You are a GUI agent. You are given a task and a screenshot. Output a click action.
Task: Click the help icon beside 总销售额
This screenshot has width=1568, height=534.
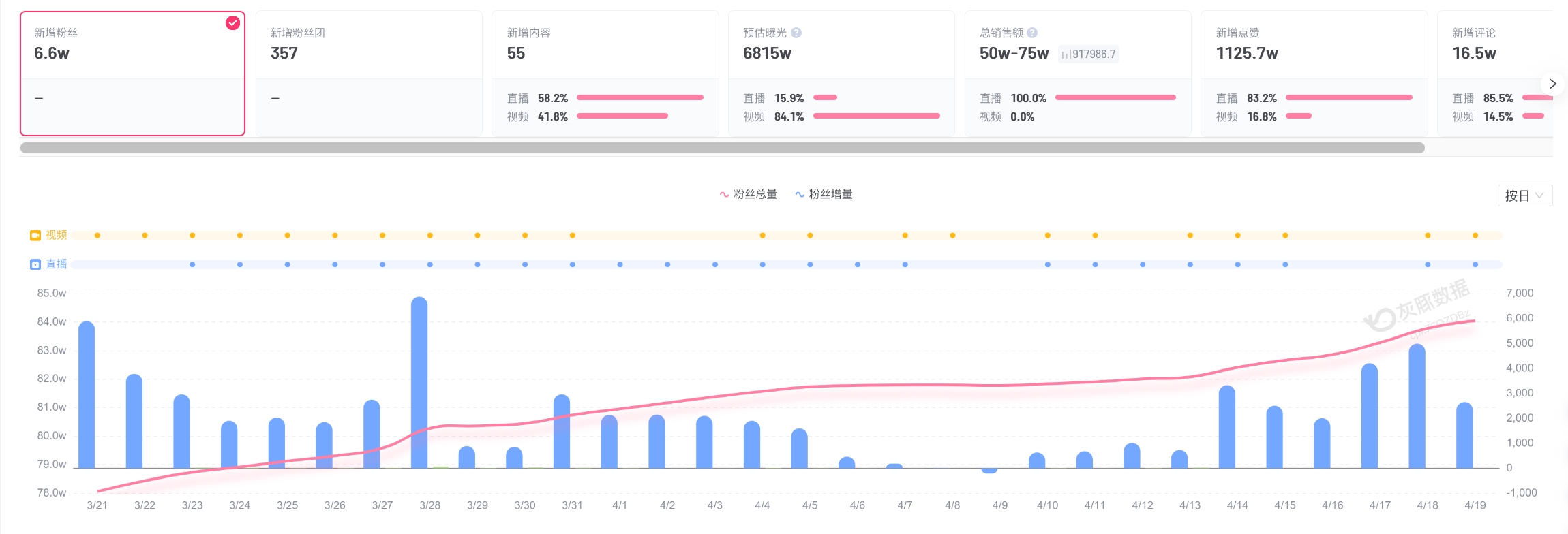[1032, 33]
